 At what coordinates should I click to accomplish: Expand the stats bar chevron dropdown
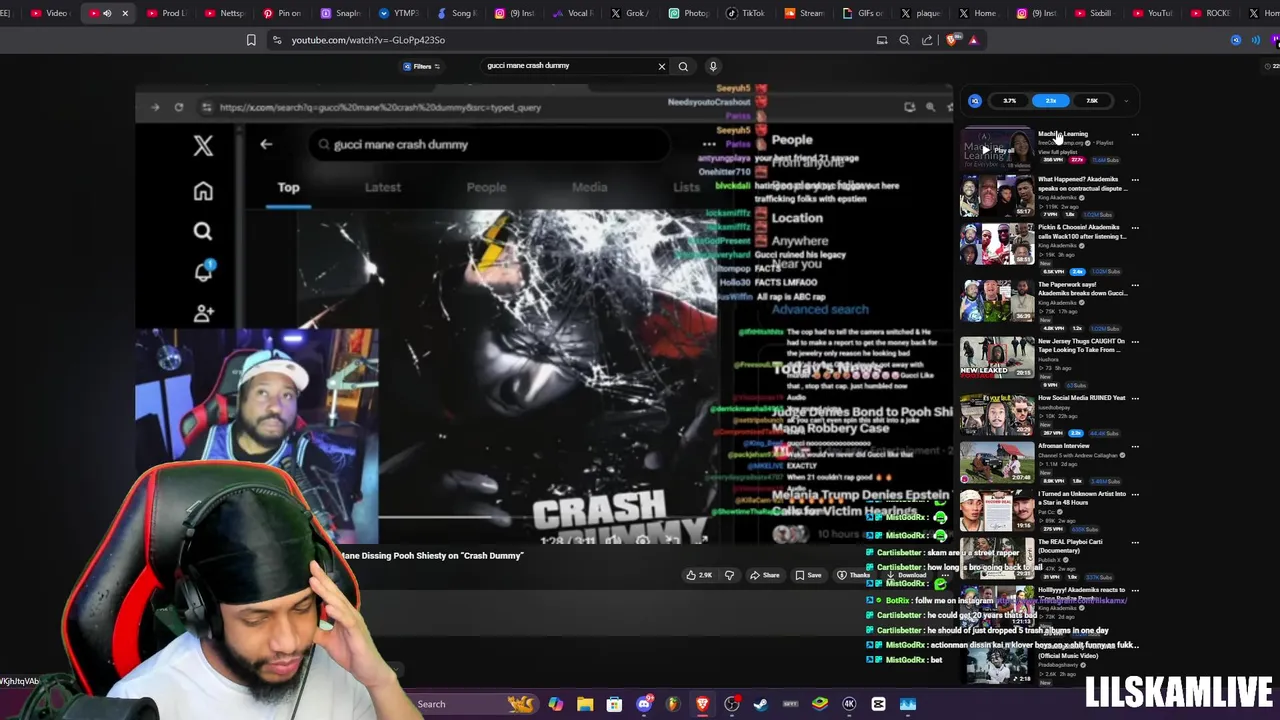click(x=1125, y=101)
